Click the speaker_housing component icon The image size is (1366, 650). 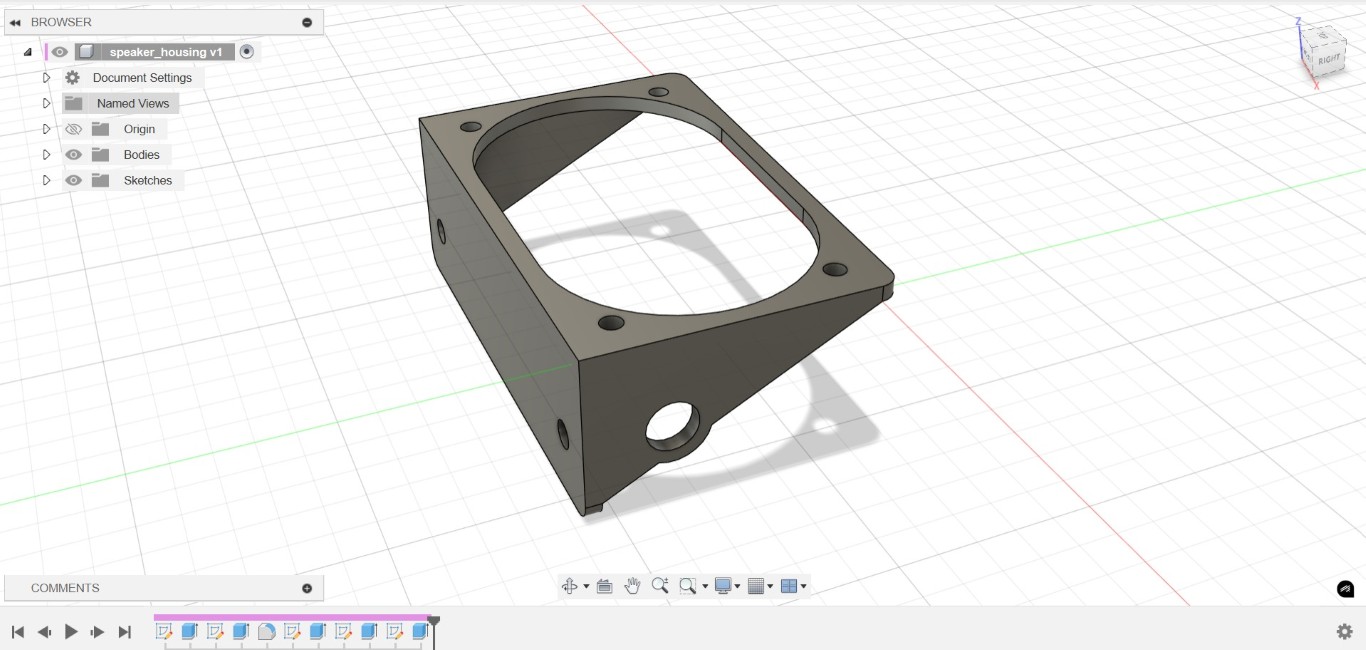click(x=87, y=52)
